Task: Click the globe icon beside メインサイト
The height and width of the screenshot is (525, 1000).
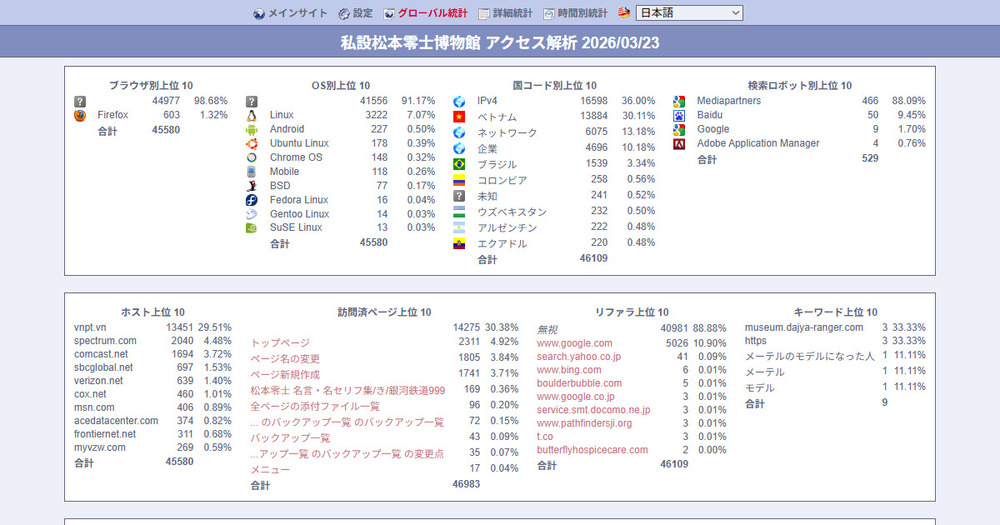Action: tap(259, 13)
